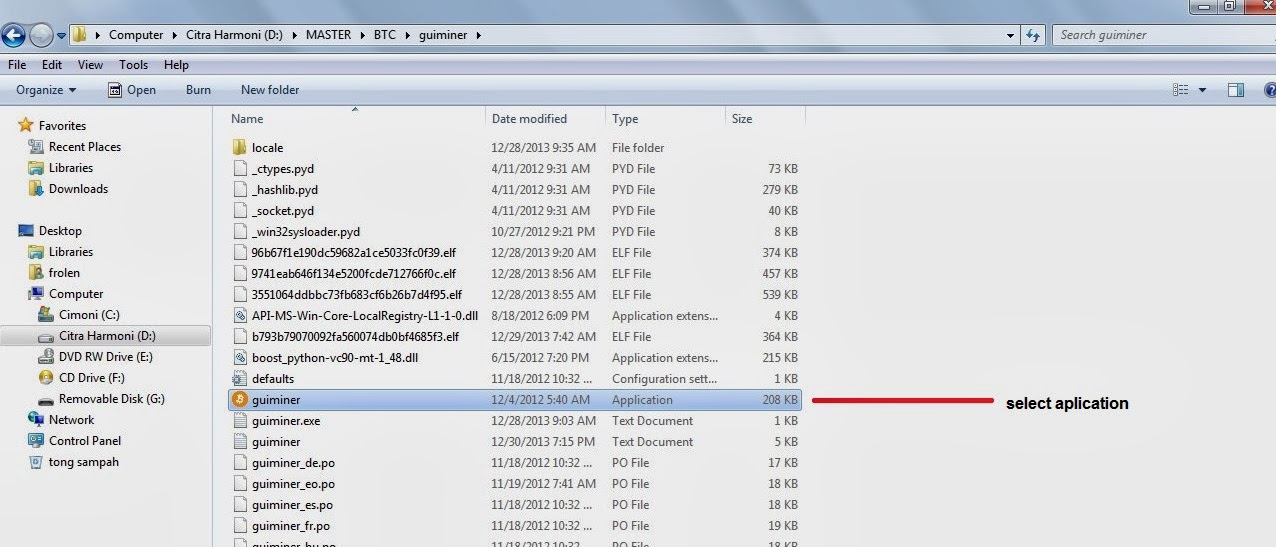Select Citra Harmoni (D:) drive

pyautogui.click(x=107, y=336)
